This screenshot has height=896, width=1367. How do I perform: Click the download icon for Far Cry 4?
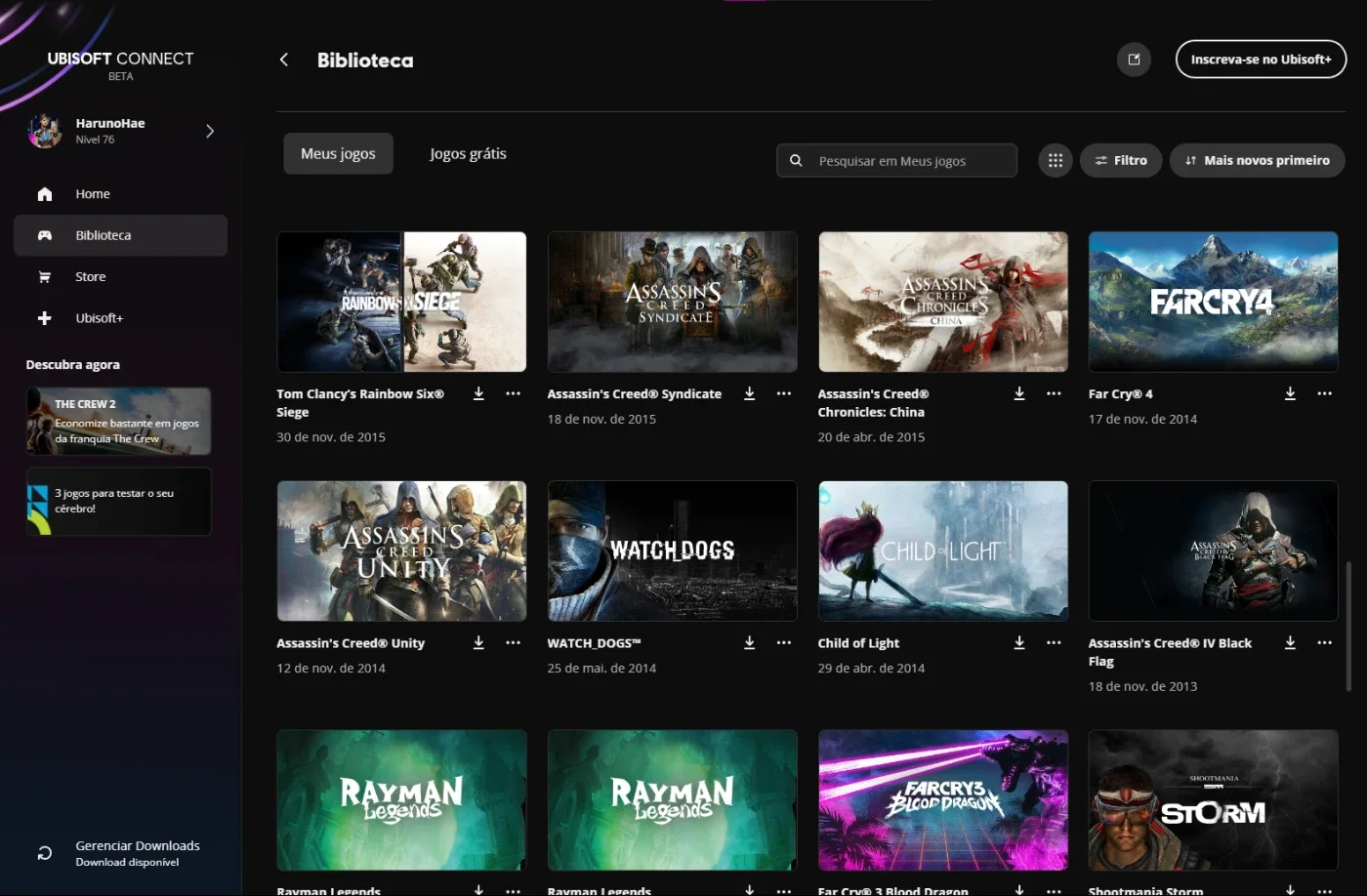point(1290,393)
